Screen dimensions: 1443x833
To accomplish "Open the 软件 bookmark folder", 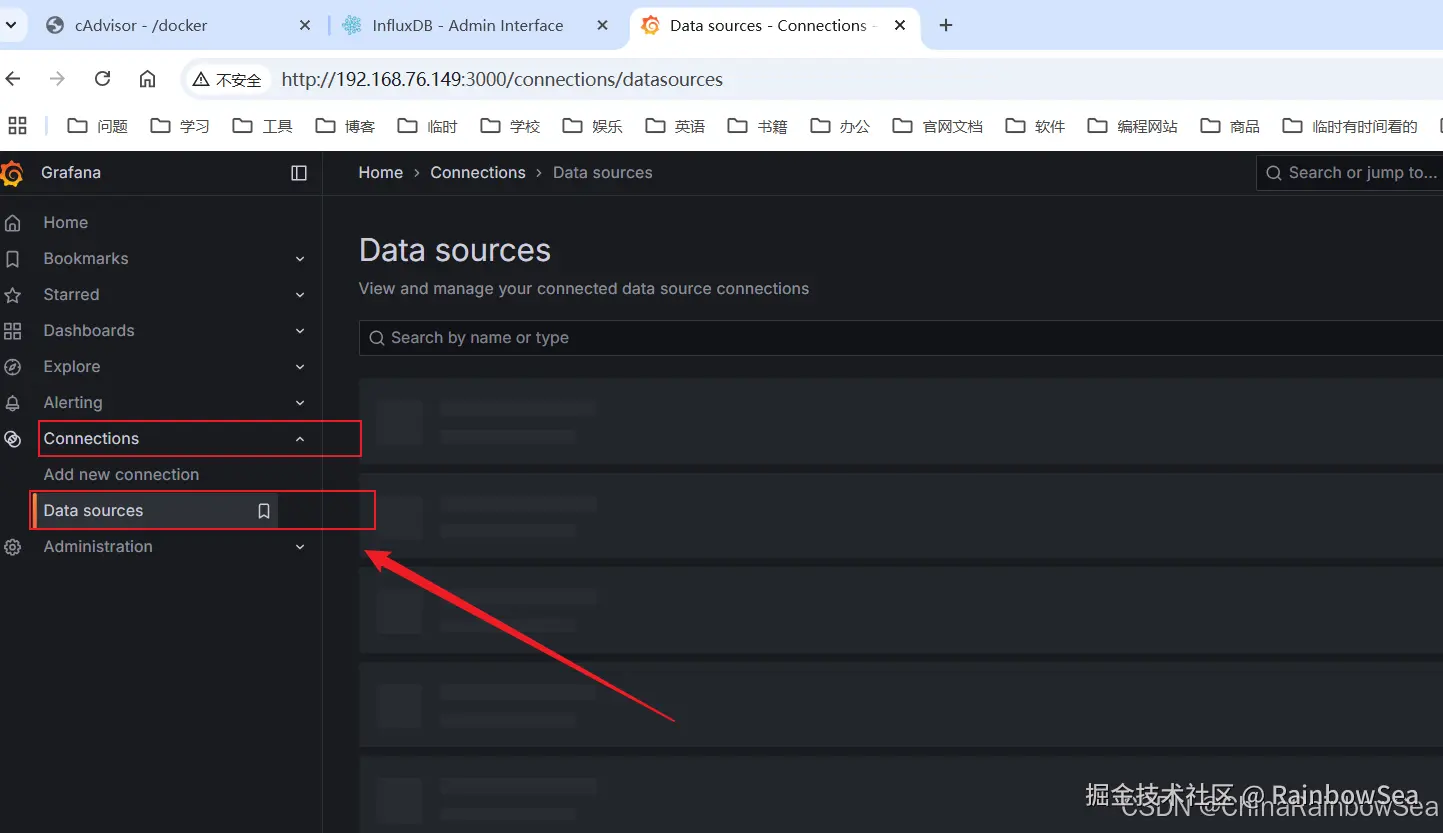I will pyautogui.click(x=1035, y=126).
